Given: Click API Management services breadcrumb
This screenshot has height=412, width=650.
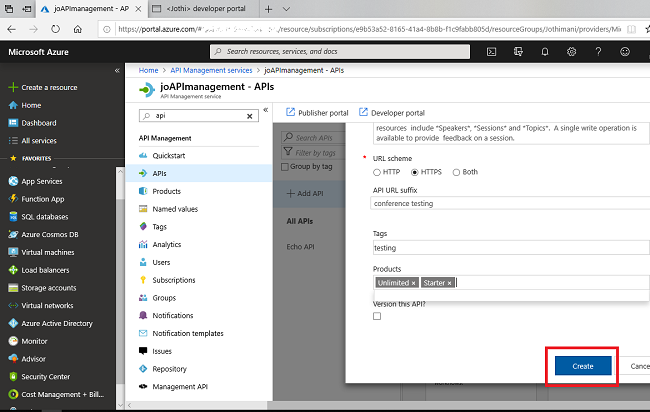Looking at the screenshot, I should [211, 70].
